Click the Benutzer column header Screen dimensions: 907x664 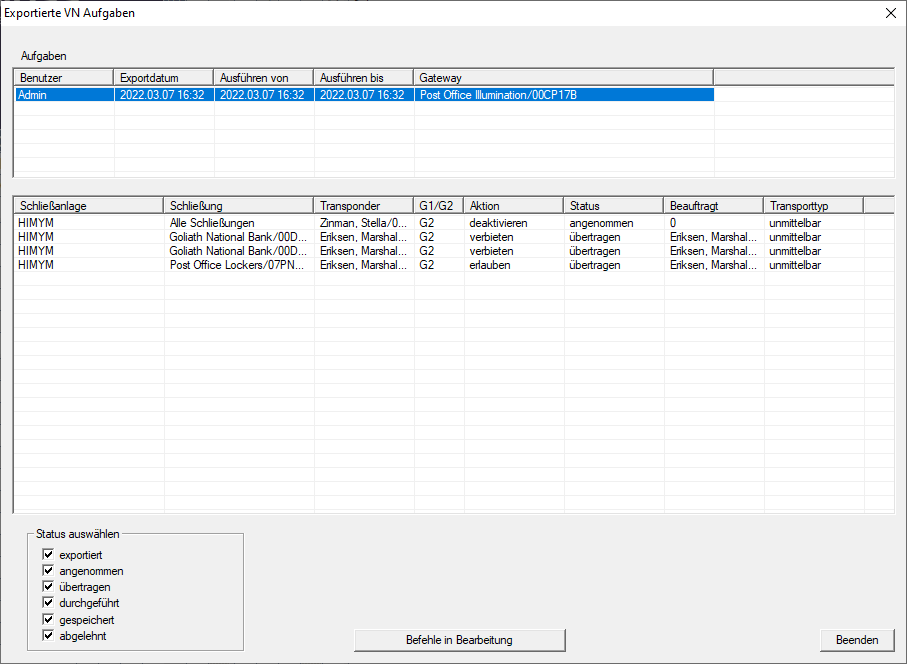tap(64, 77)
